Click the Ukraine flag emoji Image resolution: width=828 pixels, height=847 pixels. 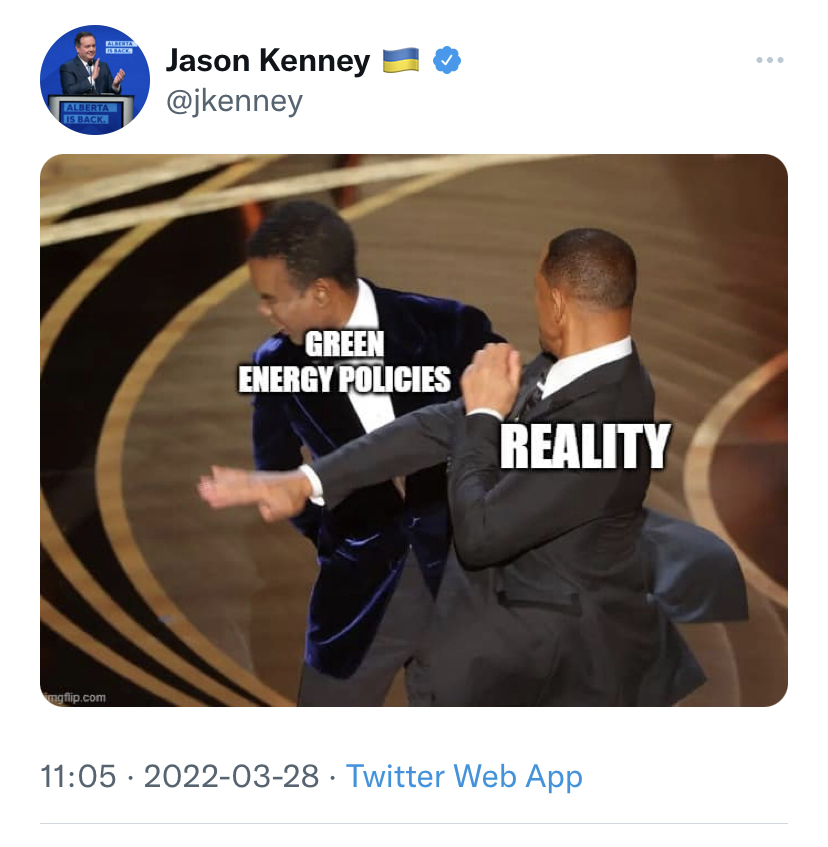tap(402, 61)
